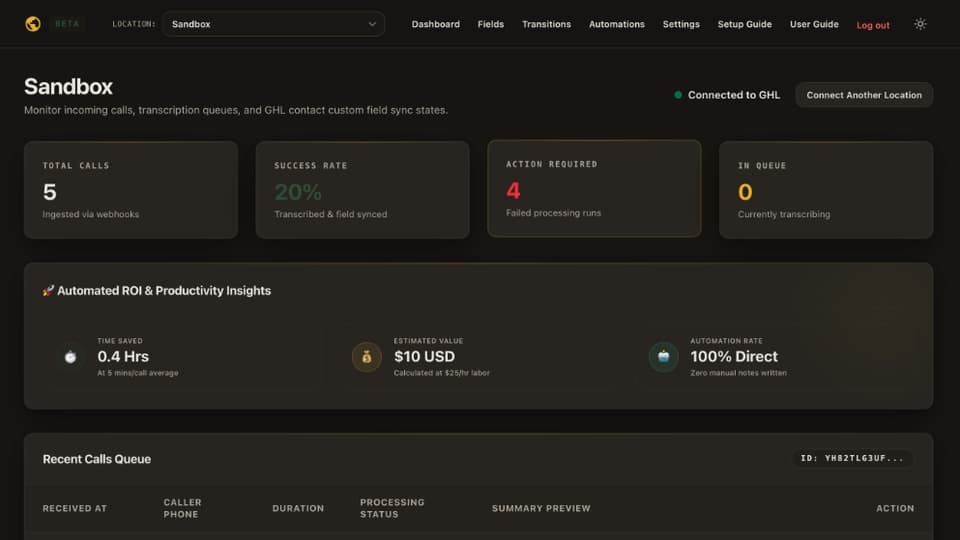
Task: Open the Automations page
Action: tap(617, 24)
